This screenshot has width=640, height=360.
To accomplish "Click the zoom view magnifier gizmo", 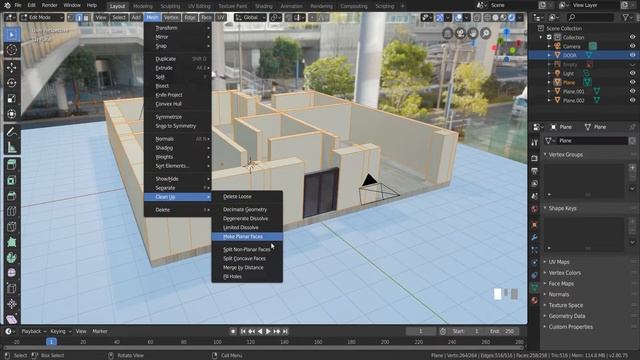I will click(x=485, y=33).
